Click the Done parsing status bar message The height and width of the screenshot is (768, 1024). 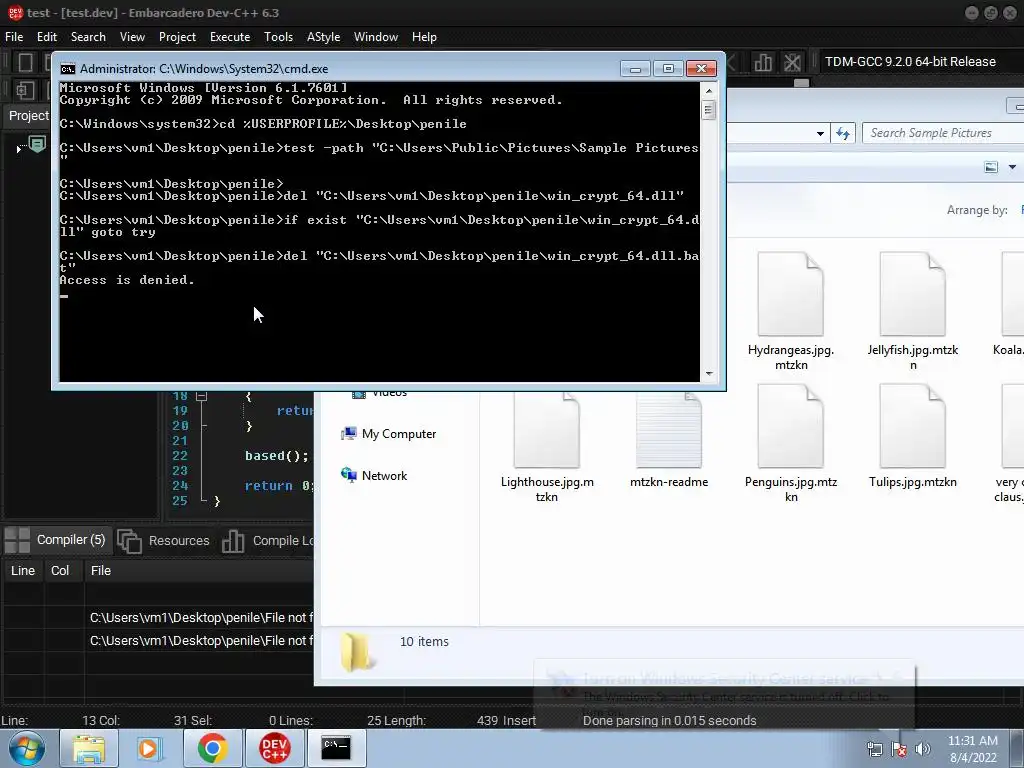tap(669, 720)
